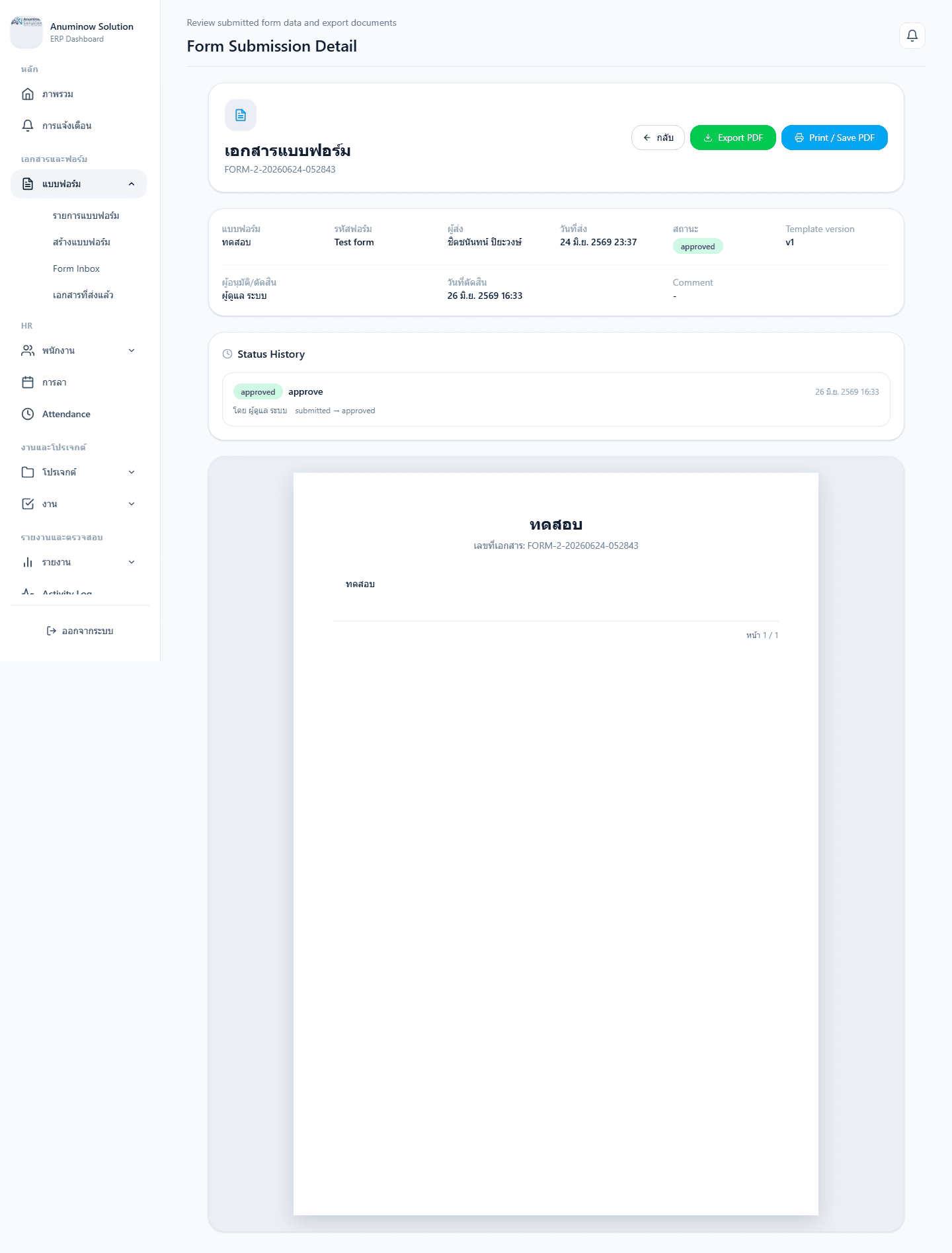952x1253 pixels.
Task: Click the home icon beside ภาพรวม
Action: point(28,94)
